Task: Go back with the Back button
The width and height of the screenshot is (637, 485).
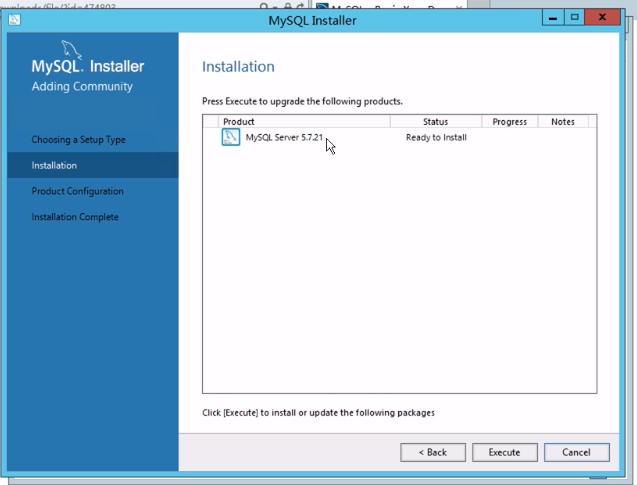Action: 433,452
